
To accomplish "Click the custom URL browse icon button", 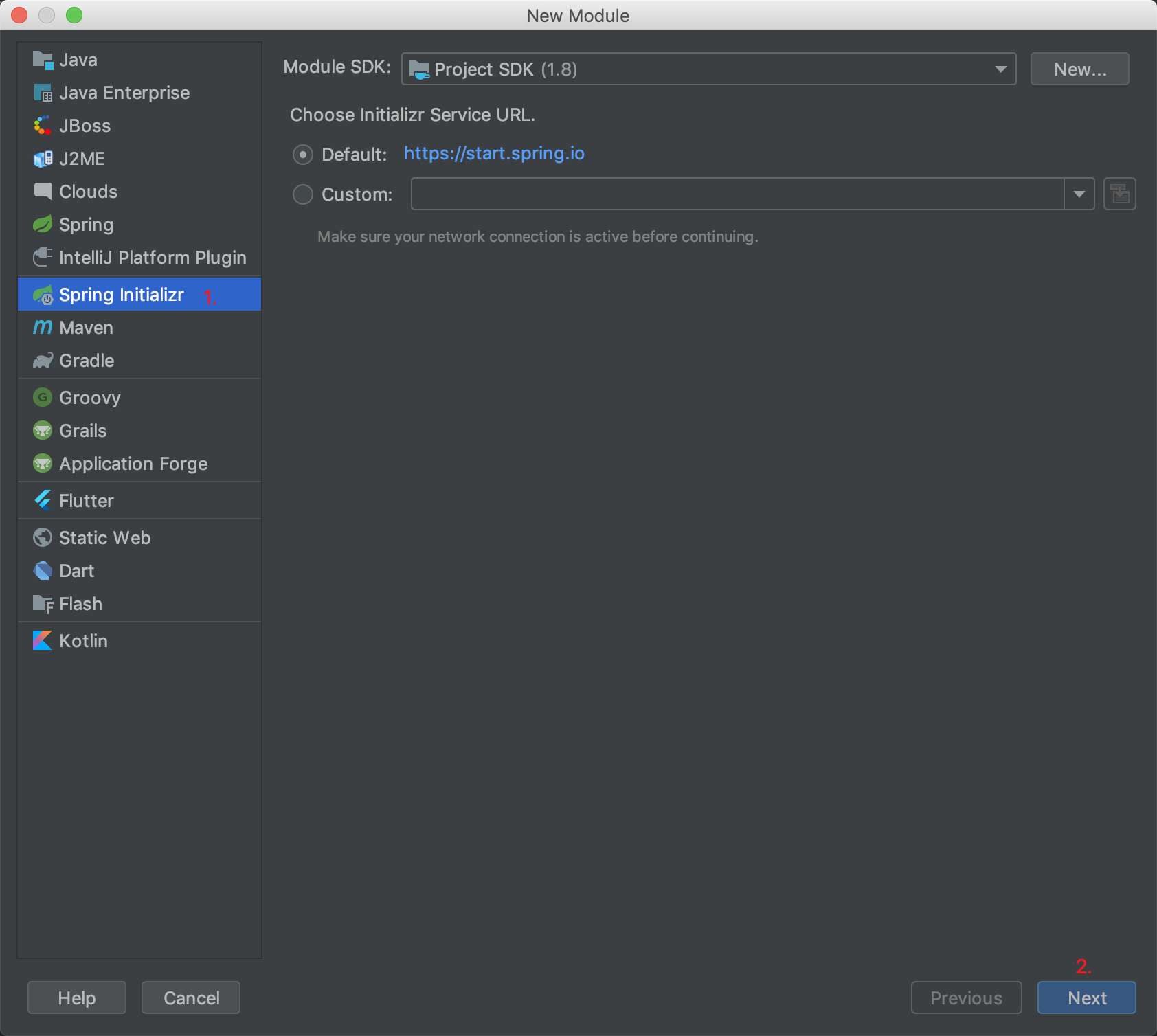I will click(1119, 194).
